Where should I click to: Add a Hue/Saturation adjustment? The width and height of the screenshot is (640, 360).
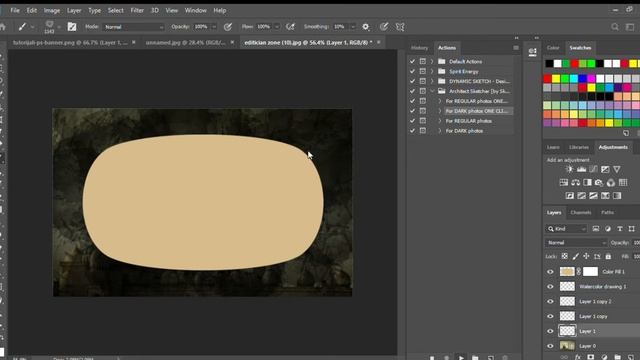564,182
